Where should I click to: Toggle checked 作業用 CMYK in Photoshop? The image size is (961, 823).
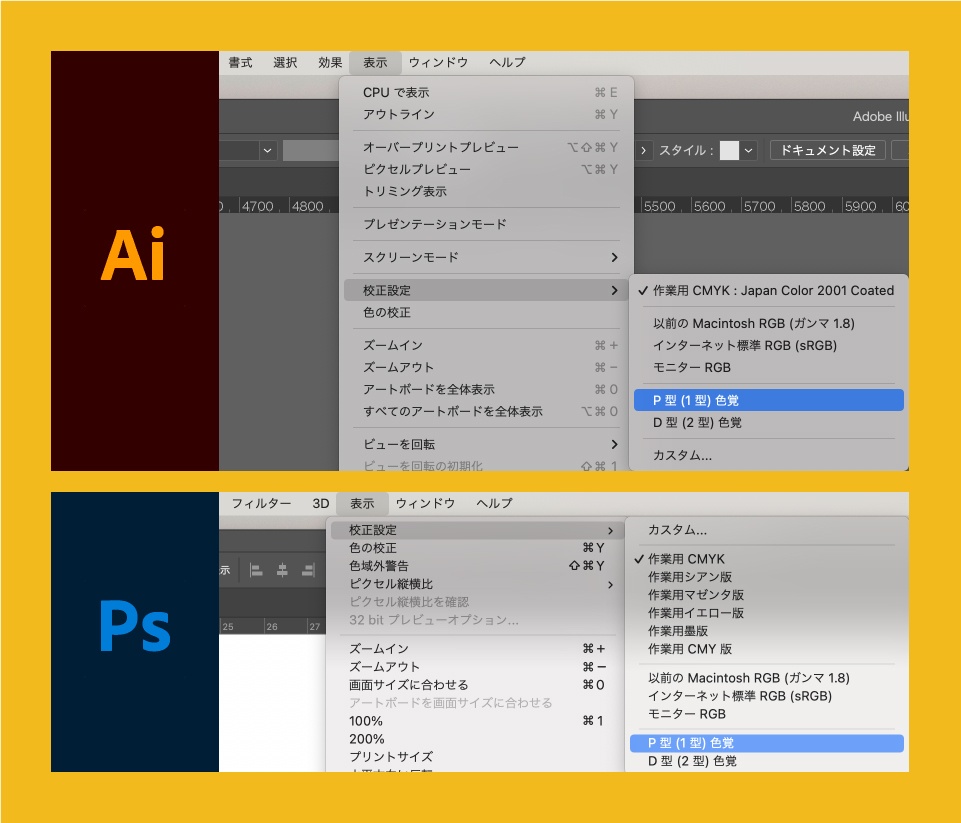click(767, 559)
